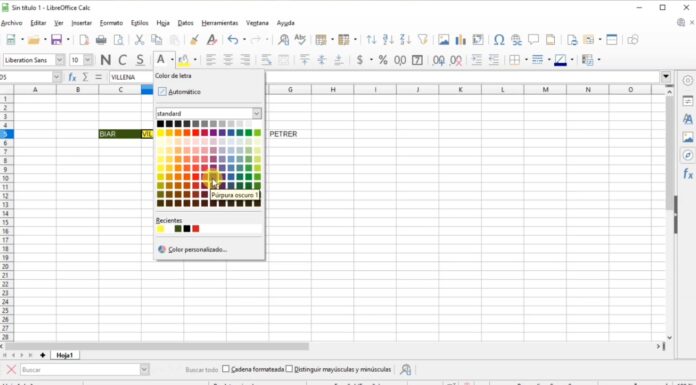This screenshot has width=696, height=385.
Task: Open the font size dropdown
Action: [88, 60]
